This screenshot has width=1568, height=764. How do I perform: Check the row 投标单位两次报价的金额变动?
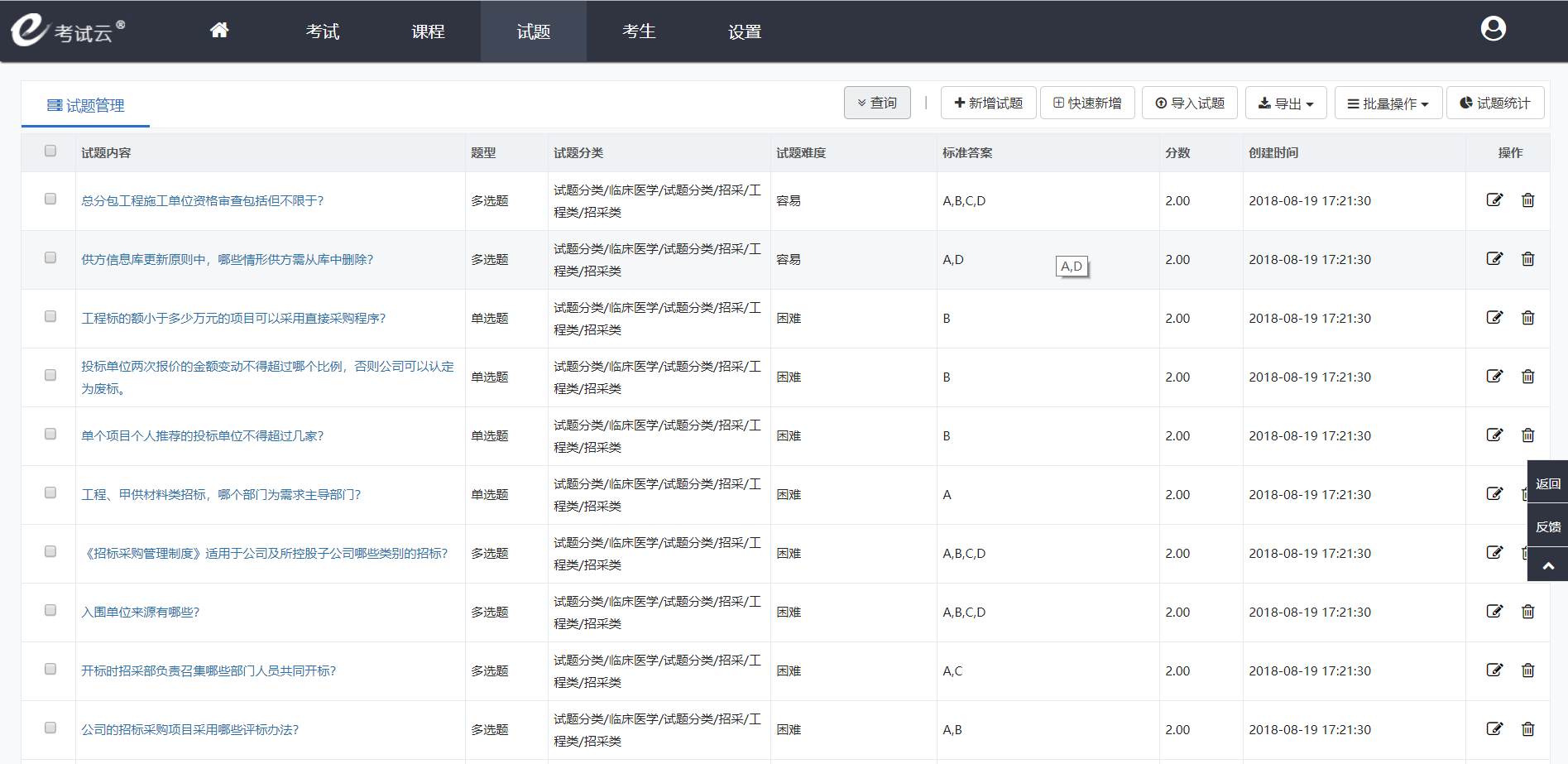pos(50,375)
